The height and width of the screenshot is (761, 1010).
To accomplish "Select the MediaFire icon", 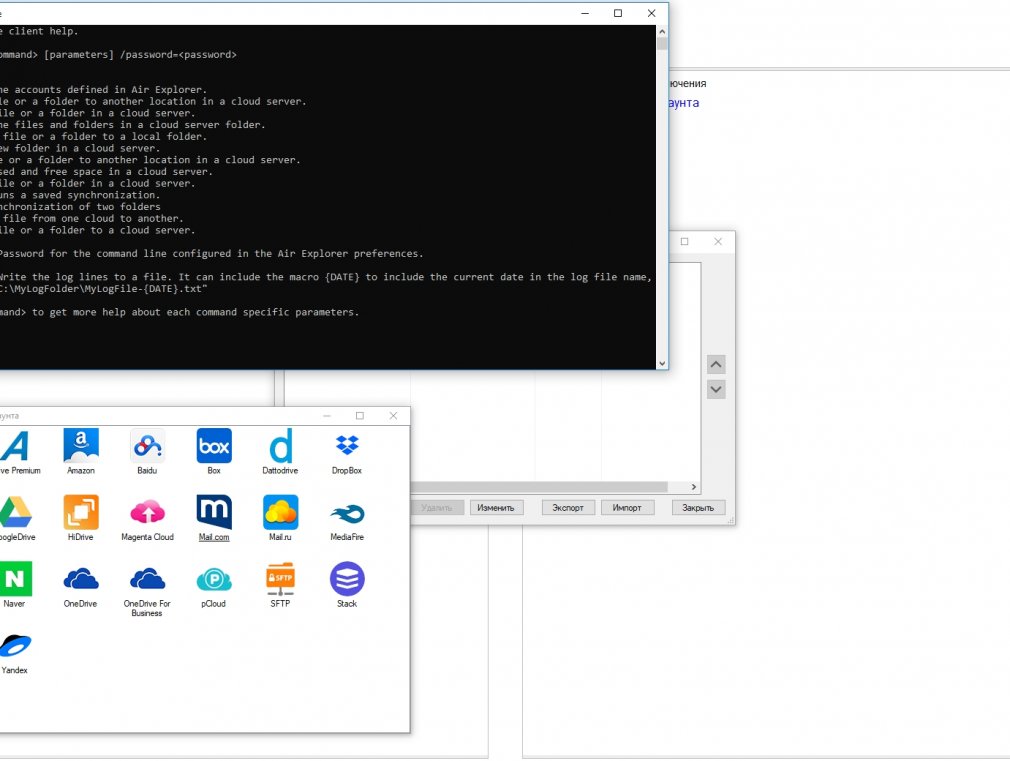I will 347,512.
